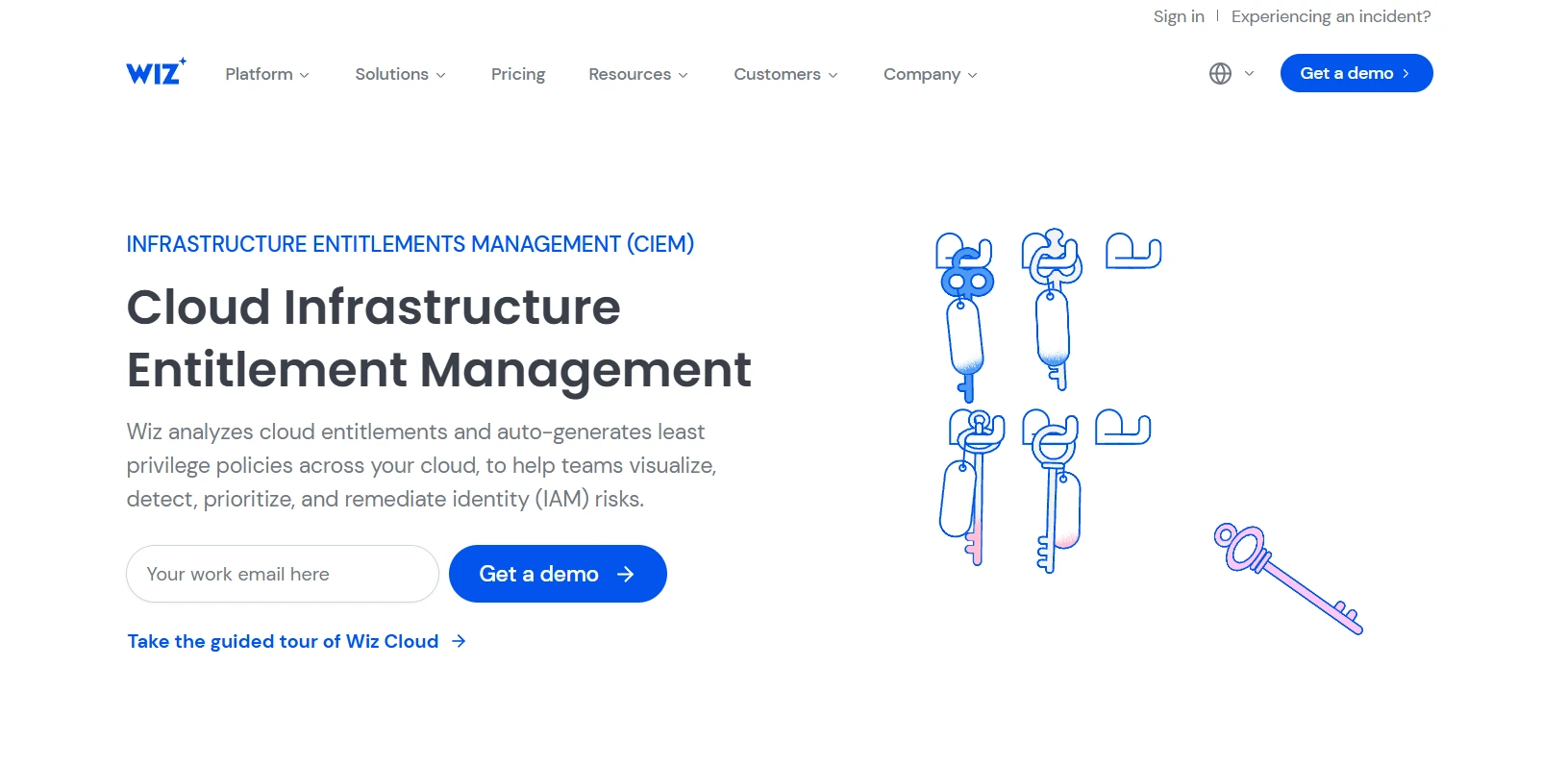The width and height of the screenshot is (1568, 765).
Task: Open the language globe icon
Action: [1220, 74]
